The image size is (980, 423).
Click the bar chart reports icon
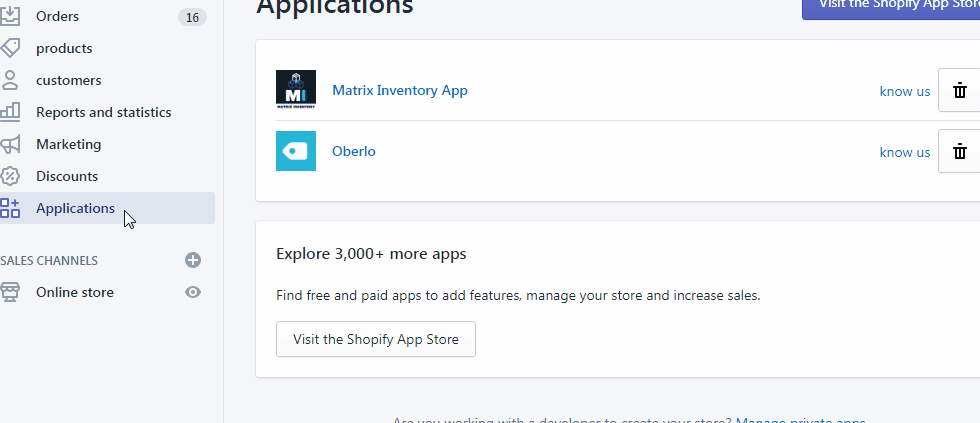click(x=9, y=112)
